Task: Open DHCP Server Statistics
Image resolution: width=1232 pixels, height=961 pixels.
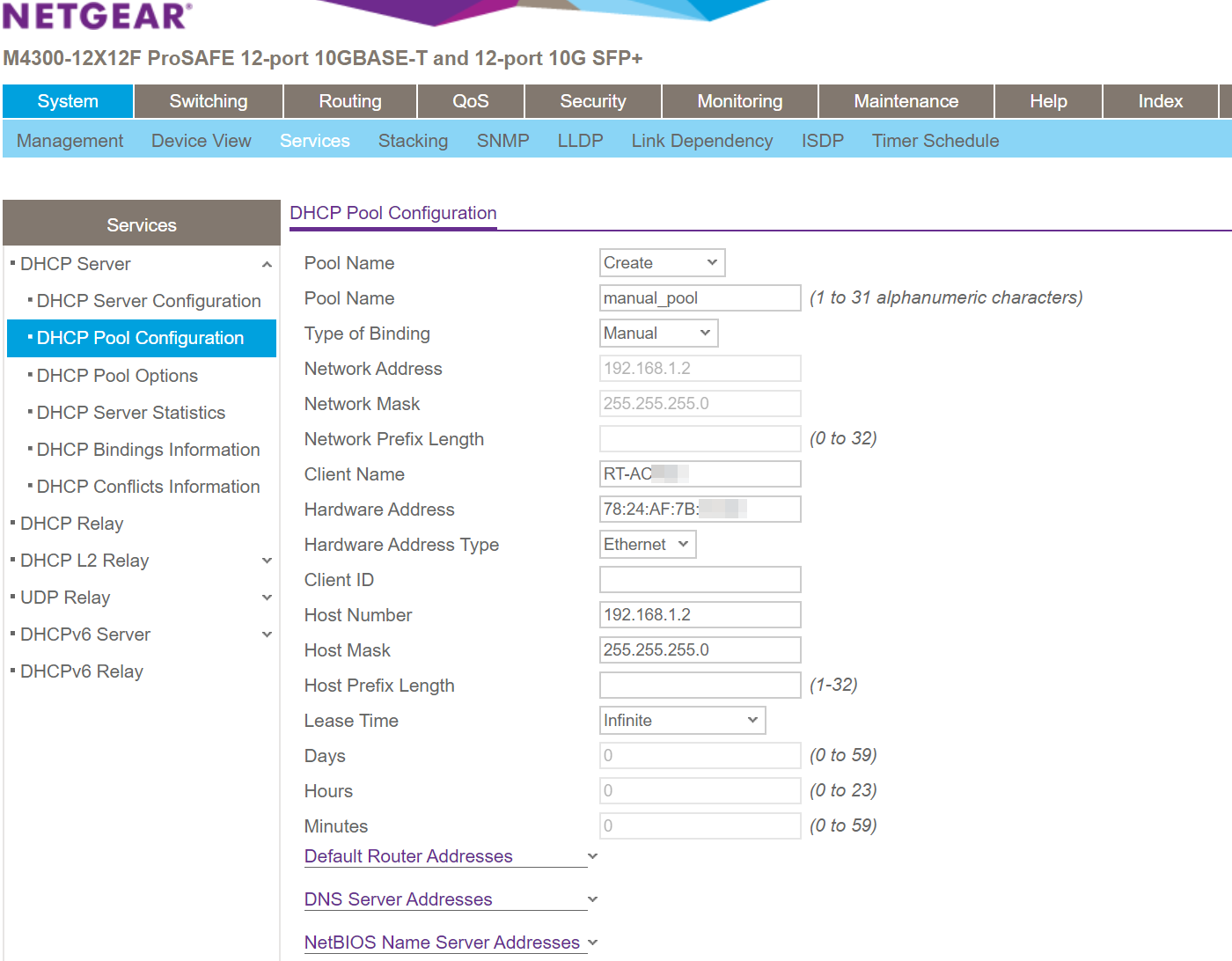Action: 130,412
